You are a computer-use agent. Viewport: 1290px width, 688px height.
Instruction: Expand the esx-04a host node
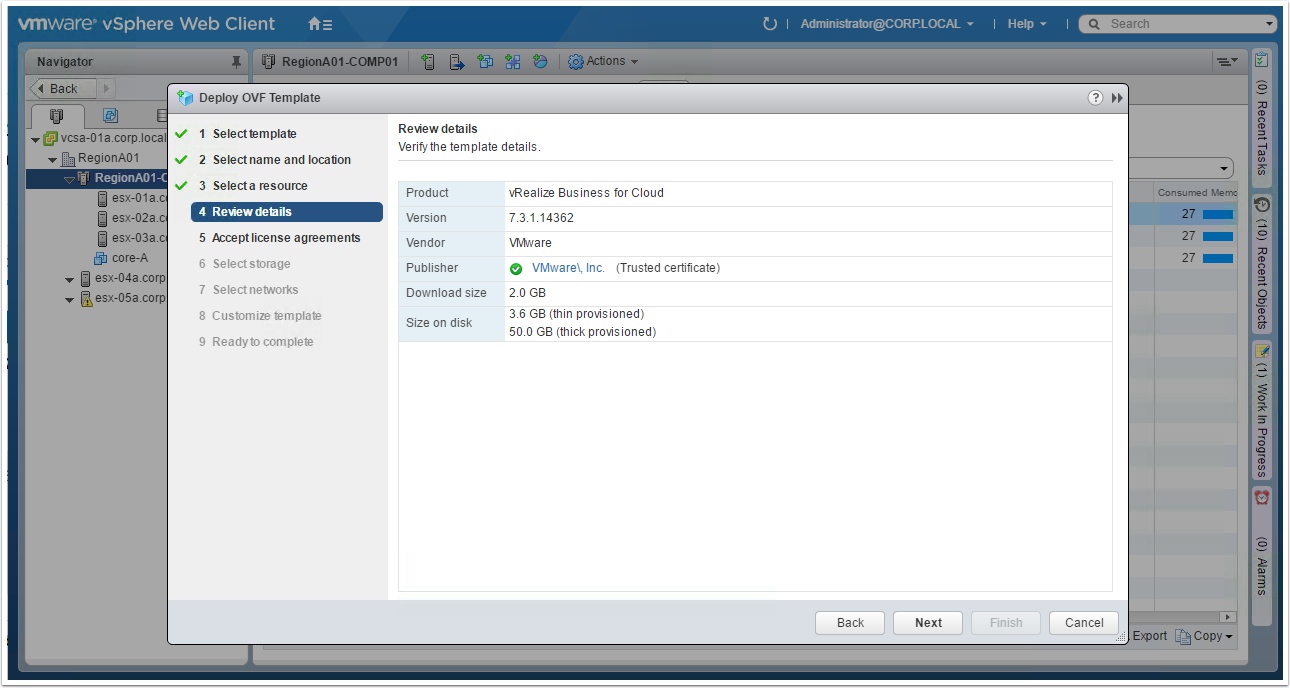pyautogui.click(x=69, y=280)
